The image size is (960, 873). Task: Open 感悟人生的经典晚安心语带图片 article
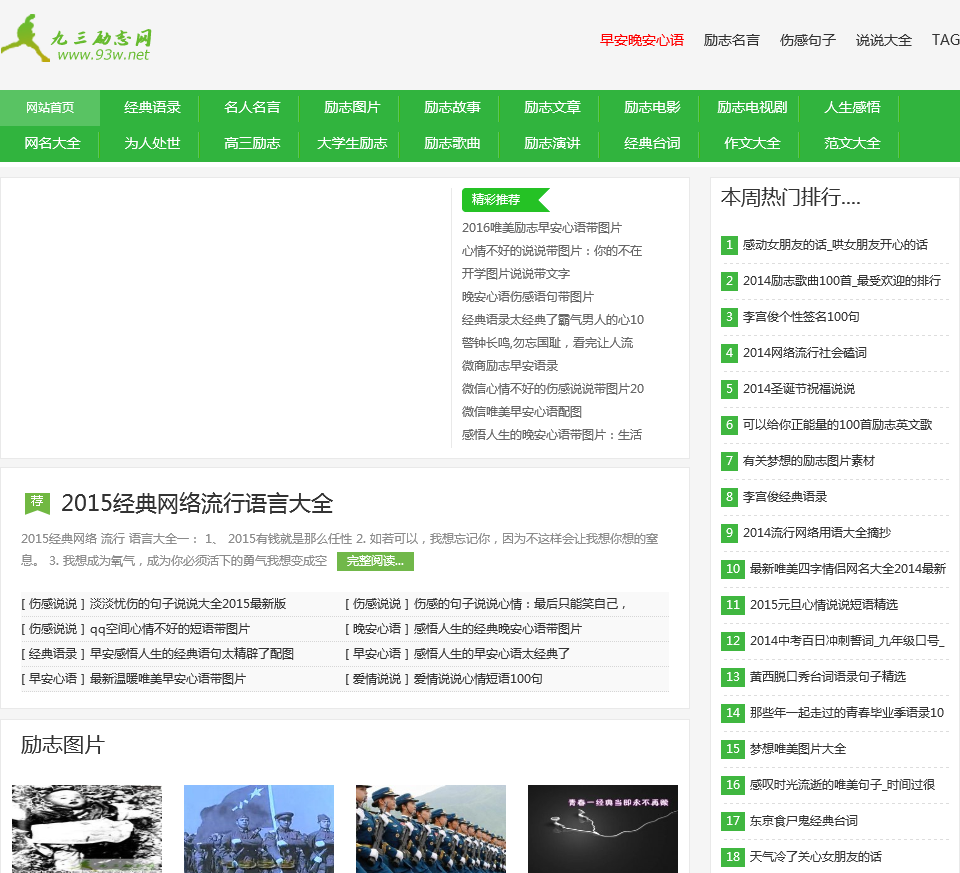(497, 629)
